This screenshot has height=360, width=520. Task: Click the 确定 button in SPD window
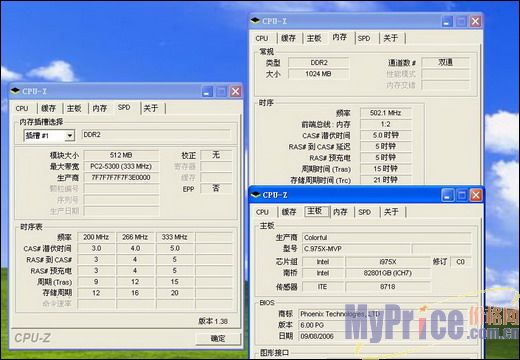tap(218, 339)
